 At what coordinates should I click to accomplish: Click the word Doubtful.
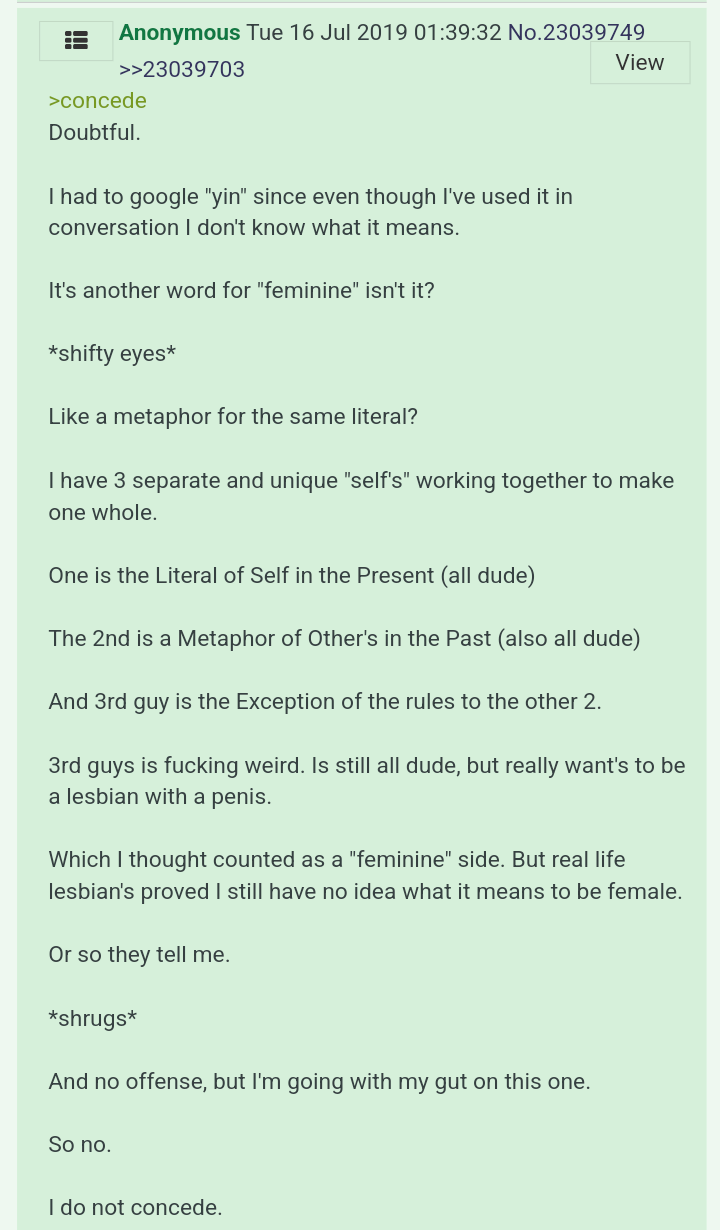(x=95, y=132)
